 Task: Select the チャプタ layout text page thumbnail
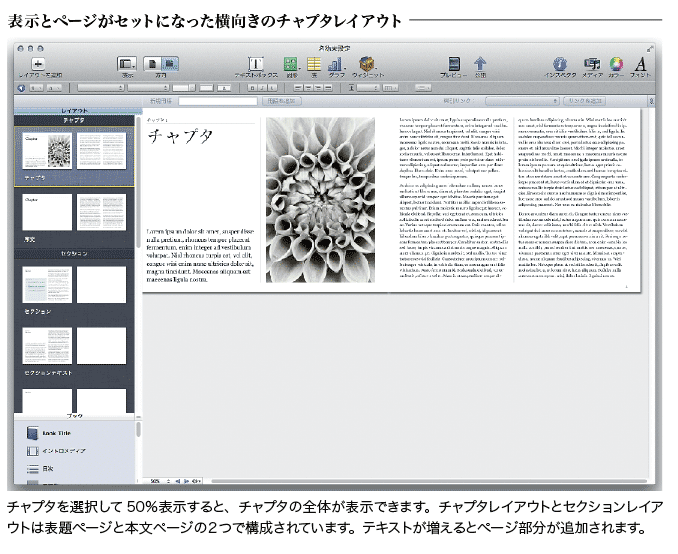(102, 151)
